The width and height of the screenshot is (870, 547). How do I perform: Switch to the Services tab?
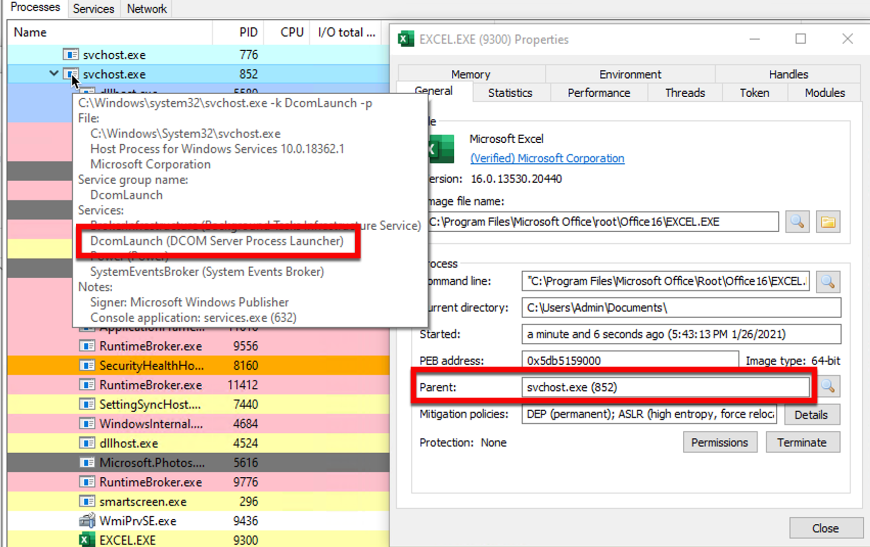[x=93, y=9]
